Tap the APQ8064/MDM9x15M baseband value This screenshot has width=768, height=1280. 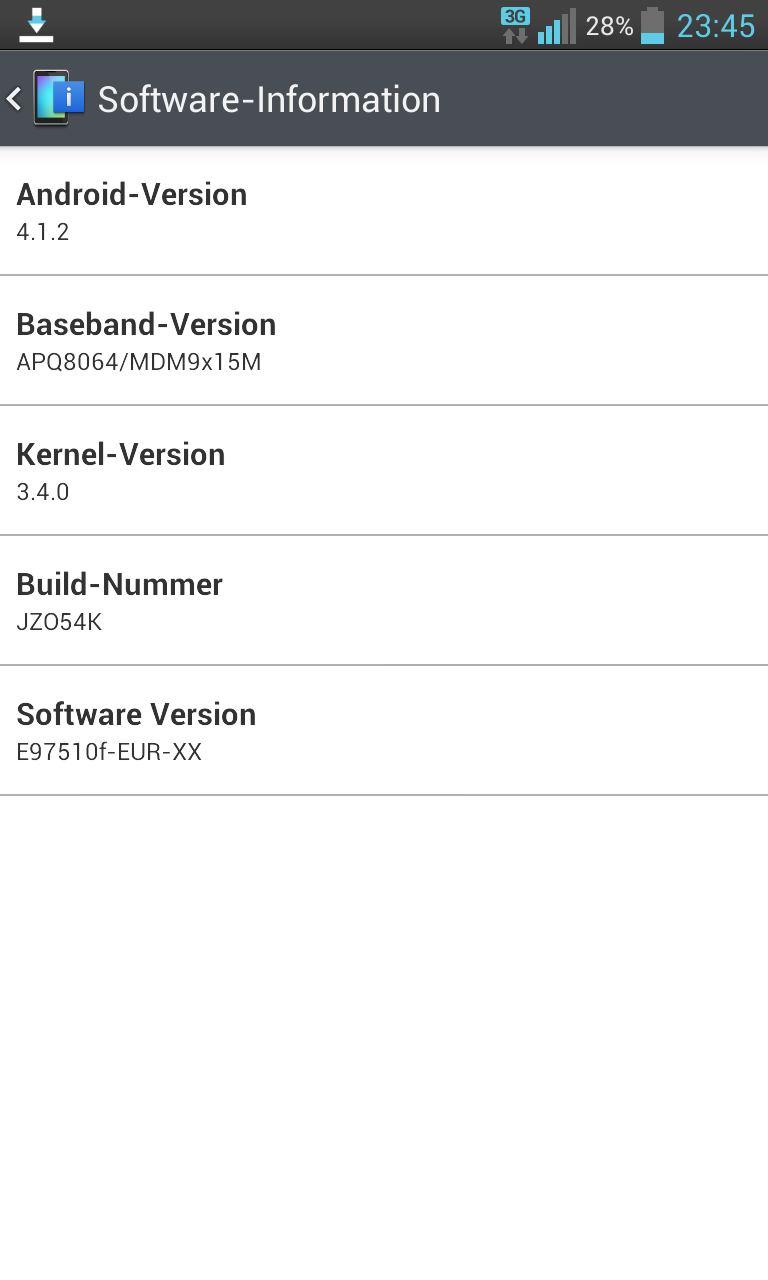(139, 362)
